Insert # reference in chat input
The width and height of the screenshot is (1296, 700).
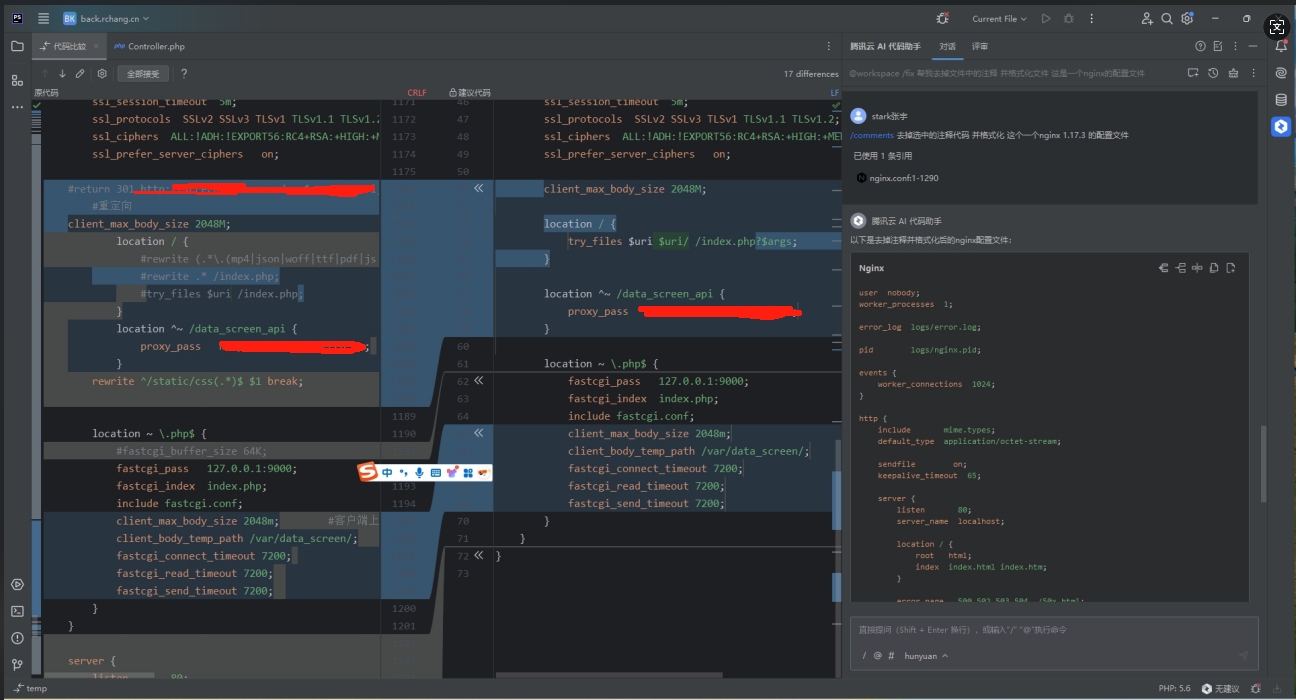point(891,656)
